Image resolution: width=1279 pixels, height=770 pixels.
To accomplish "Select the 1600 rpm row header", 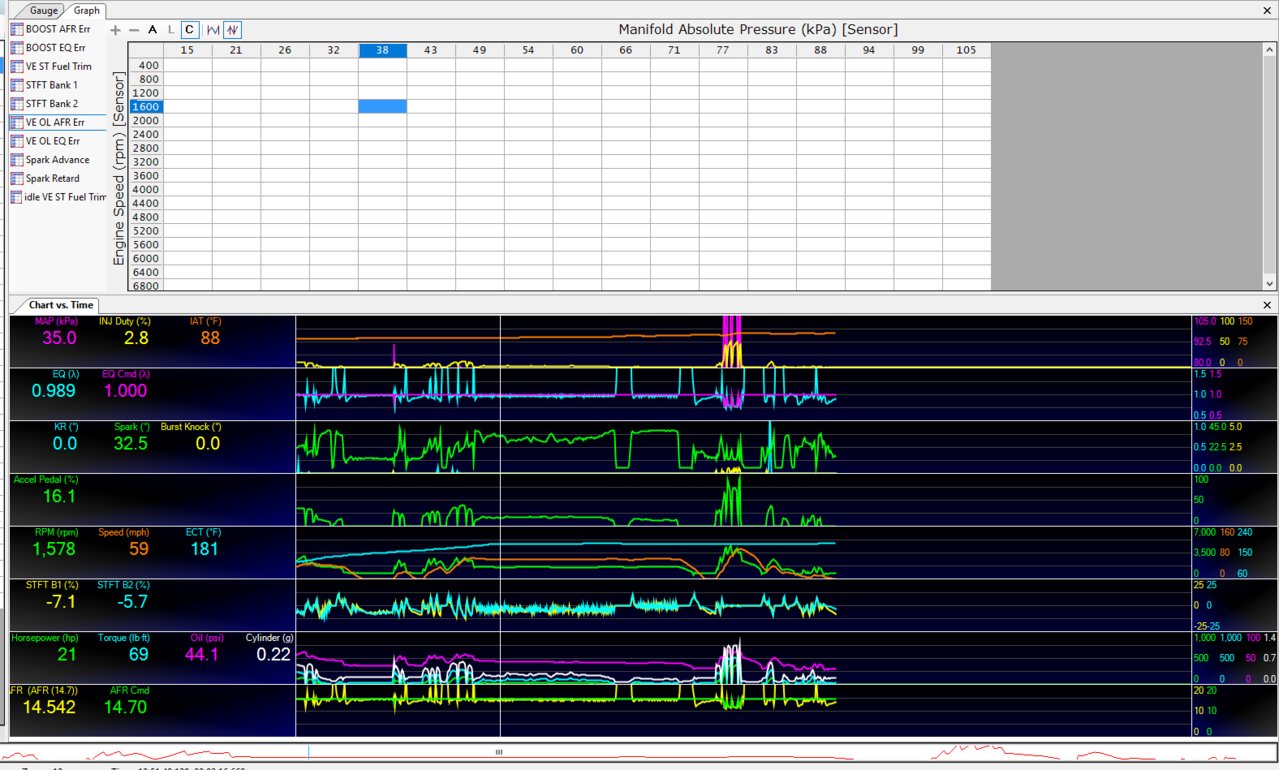I will pos(146,106).
